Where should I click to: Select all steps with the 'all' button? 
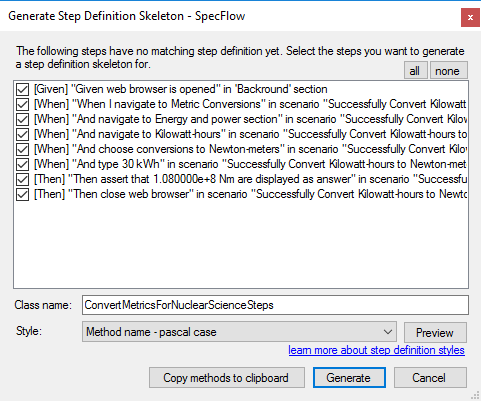[415, 70]
